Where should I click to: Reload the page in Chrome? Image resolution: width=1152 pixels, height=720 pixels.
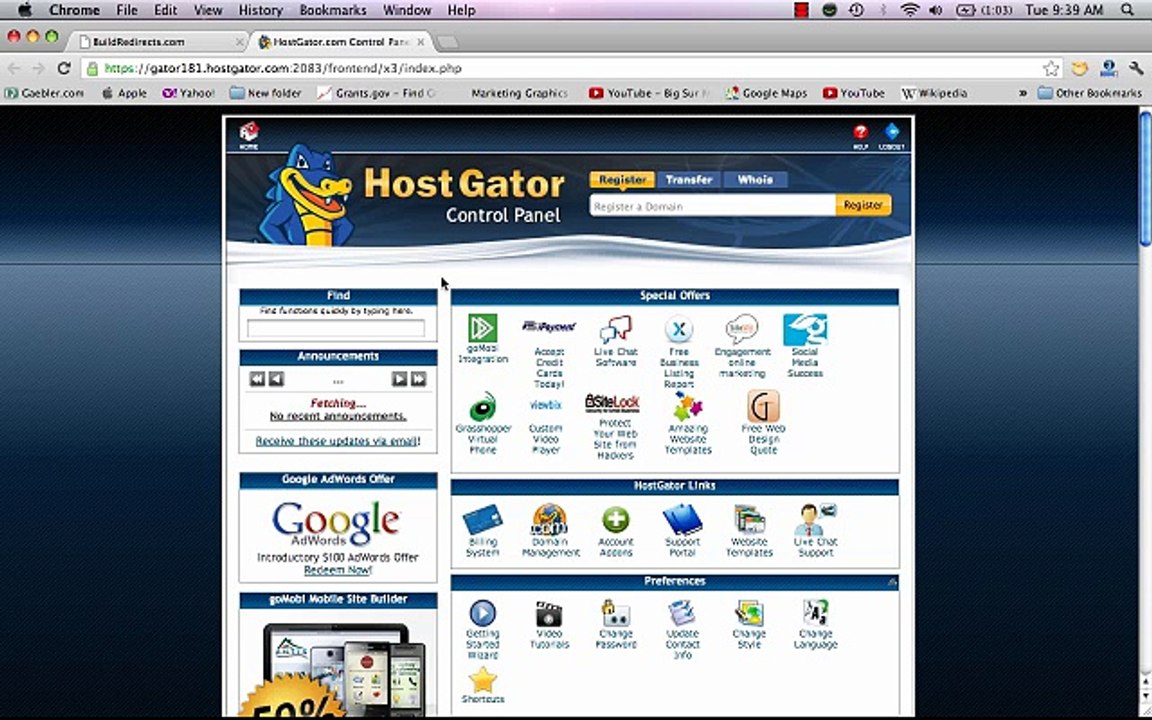pos(64,68)
